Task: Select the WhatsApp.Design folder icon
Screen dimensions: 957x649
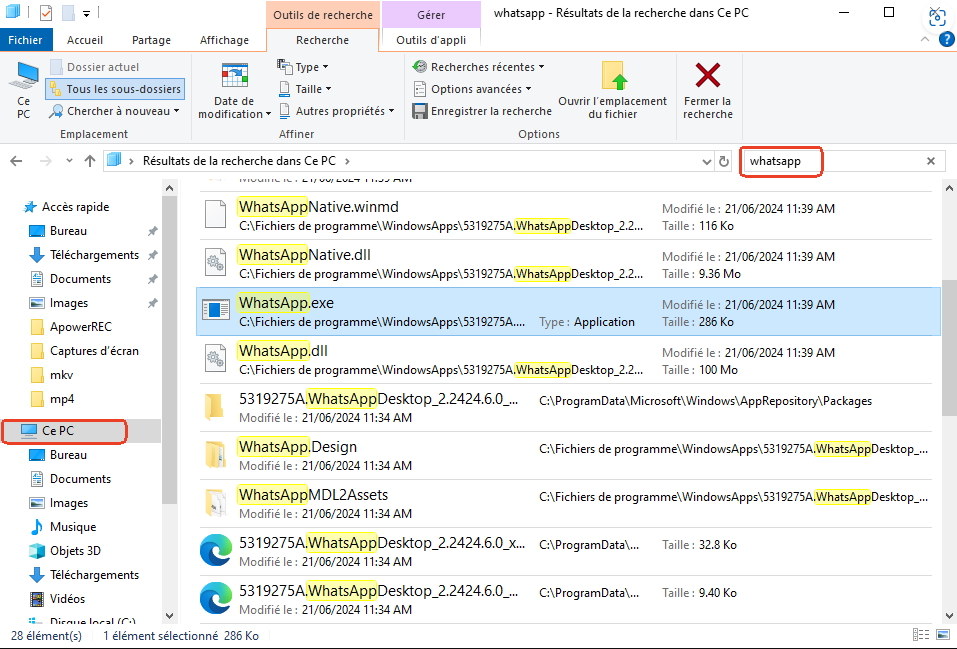Action: (x=215, y=455)
